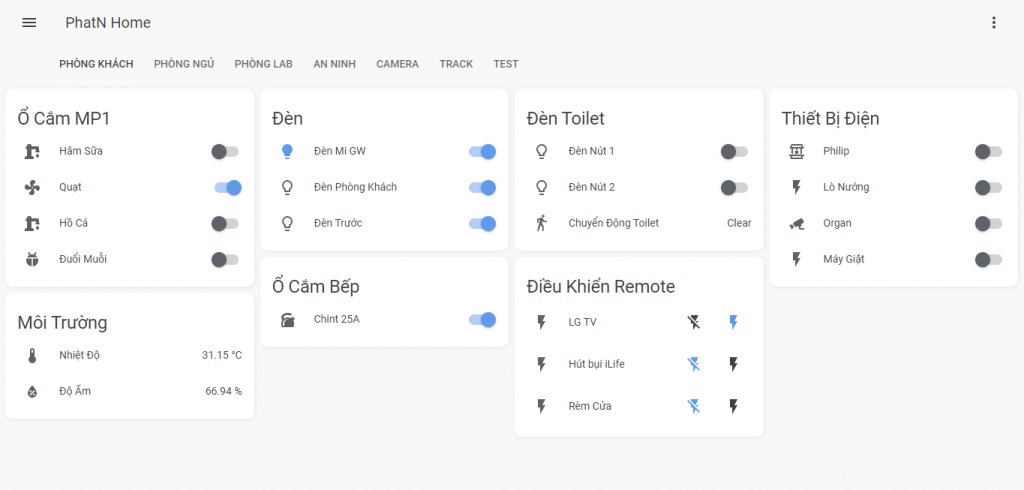Open the PHÒNG LAB tab
Image resolution: width=1024 pixels, height=490 pixels.
pos(264,64)
